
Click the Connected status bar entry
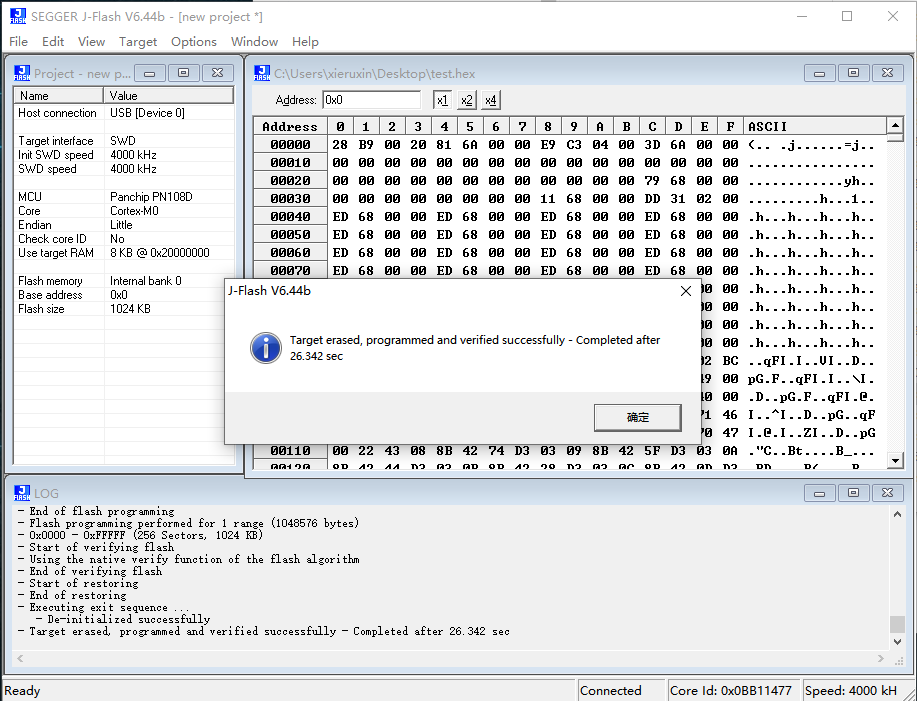coord(621,690)
